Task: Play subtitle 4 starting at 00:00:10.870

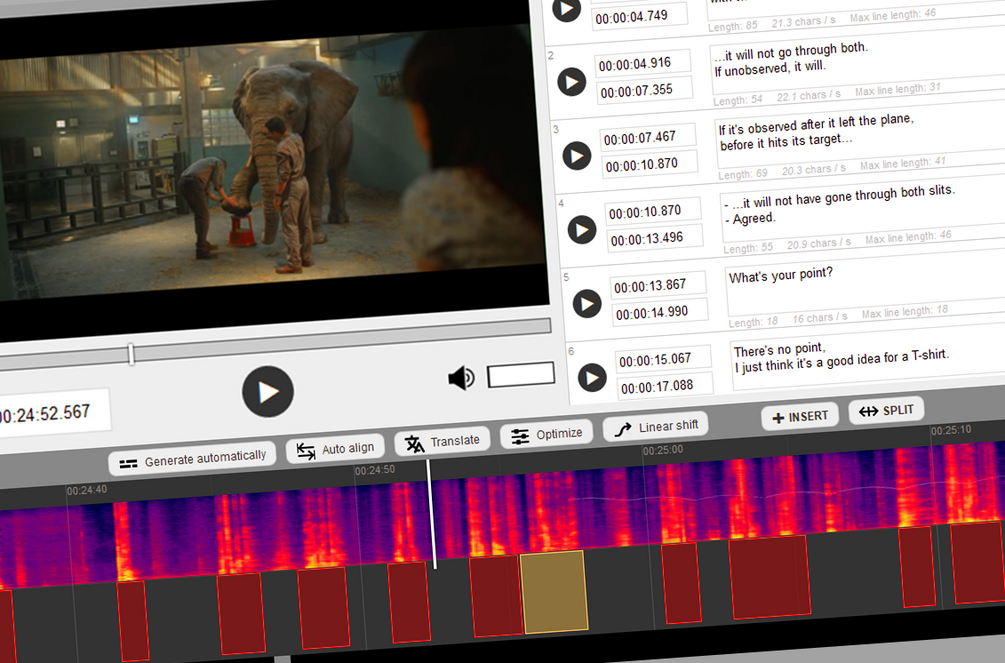Action: 582,230
